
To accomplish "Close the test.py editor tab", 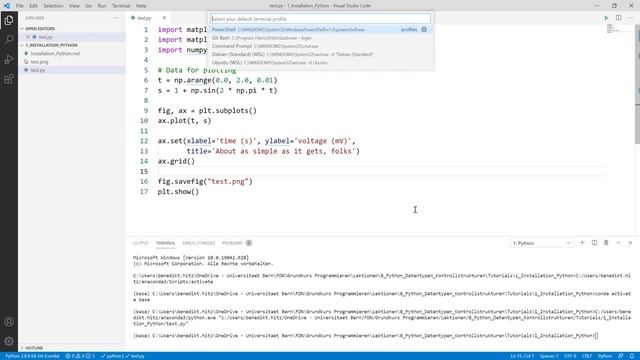I will pos(164,18).
